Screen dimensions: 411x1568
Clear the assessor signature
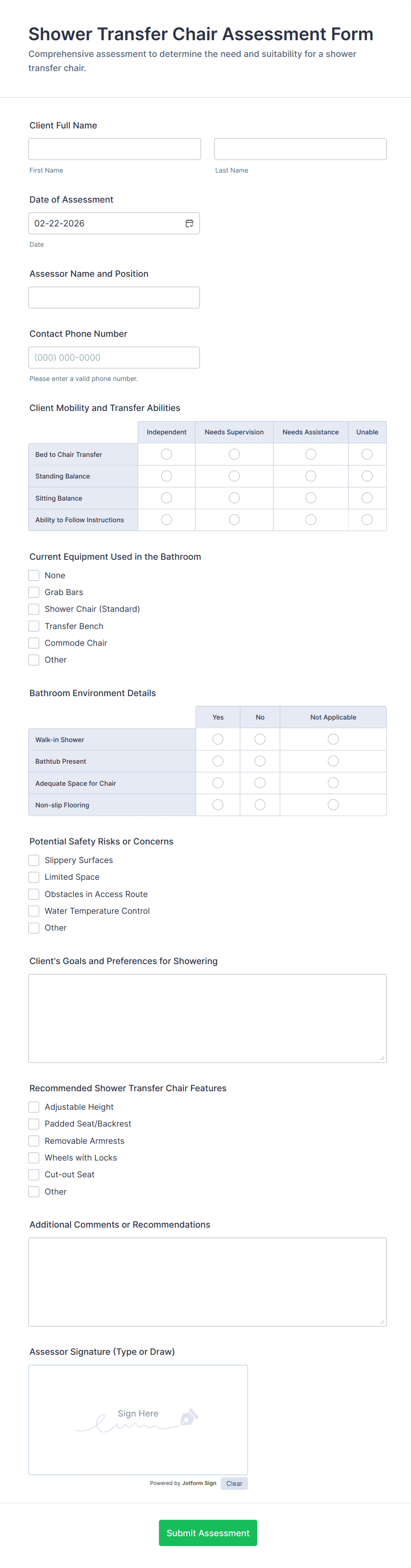click(x=234, y=1483)
